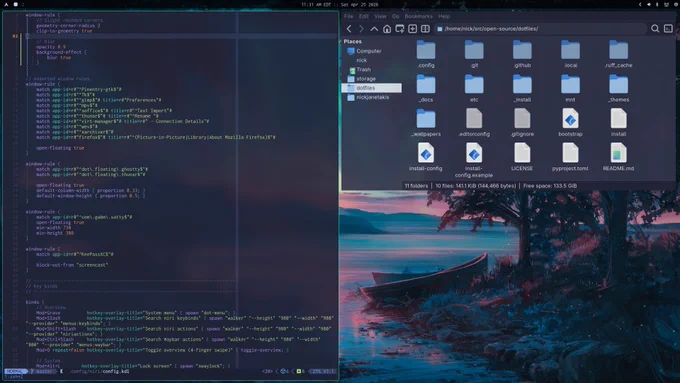
Task: Select the .local folder icon
Action: coord(570,50)
